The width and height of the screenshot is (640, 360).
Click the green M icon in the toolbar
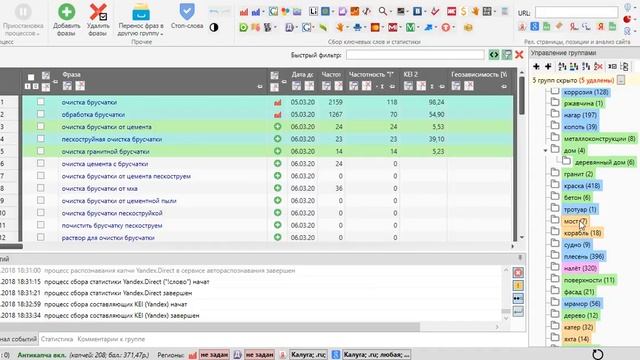(410, 27)
